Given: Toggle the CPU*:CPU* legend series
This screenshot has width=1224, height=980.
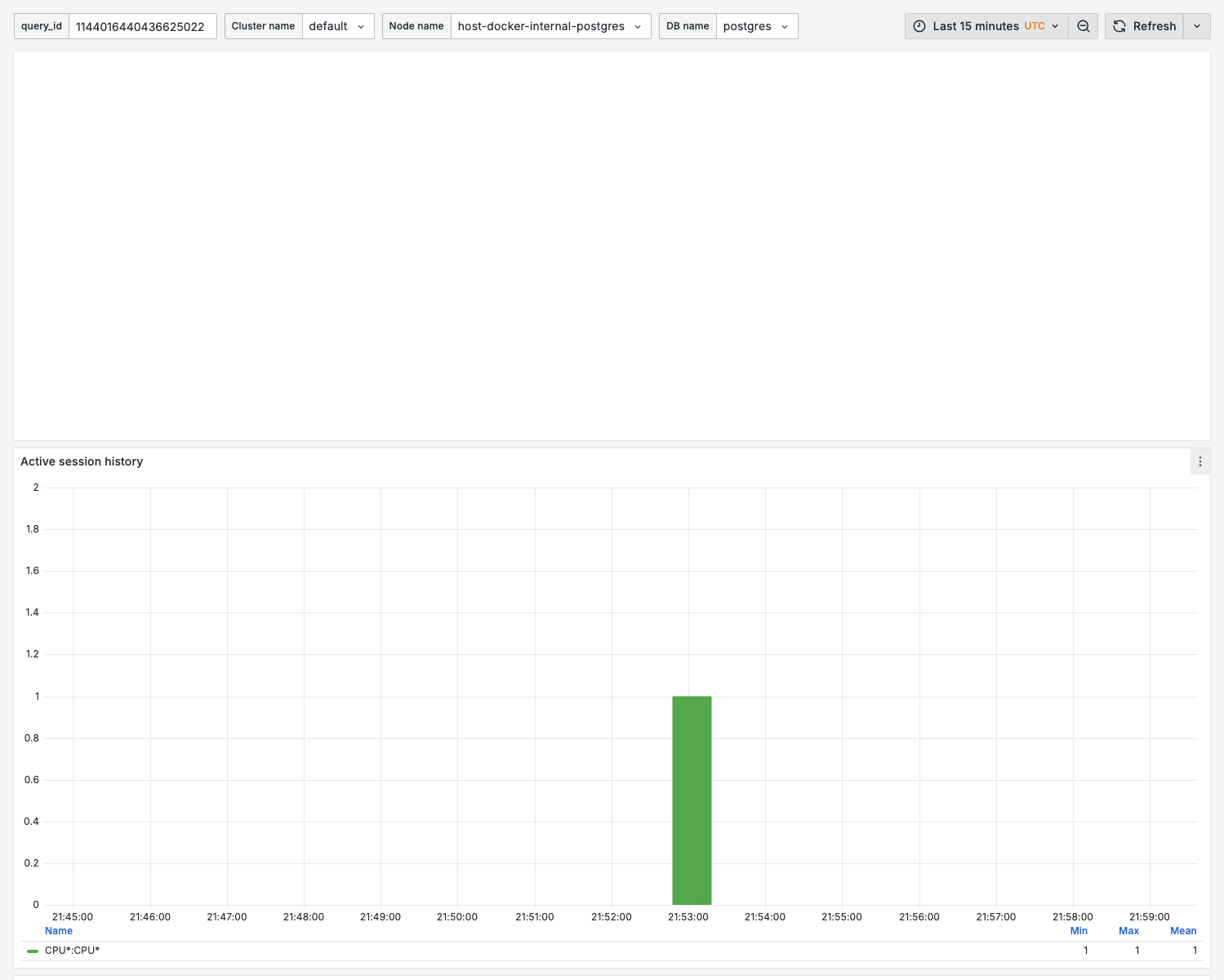Looking at the screenshot, I should click(x=72, y=951).
